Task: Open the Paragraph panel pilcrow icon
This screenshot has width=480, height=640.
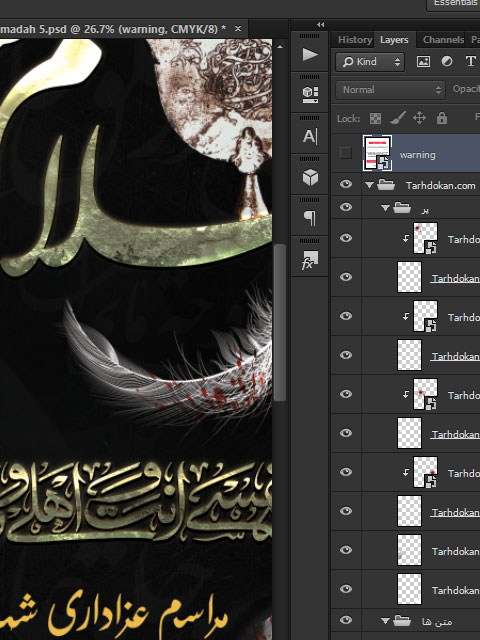Action: pyautogui.click(x=310, y=218)
